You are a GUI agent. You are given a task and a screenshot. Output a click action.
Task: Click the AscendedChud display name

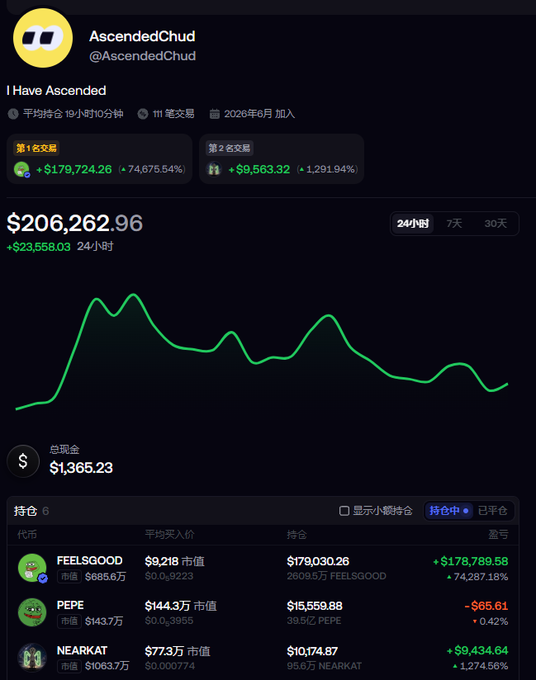click(142, 36)
